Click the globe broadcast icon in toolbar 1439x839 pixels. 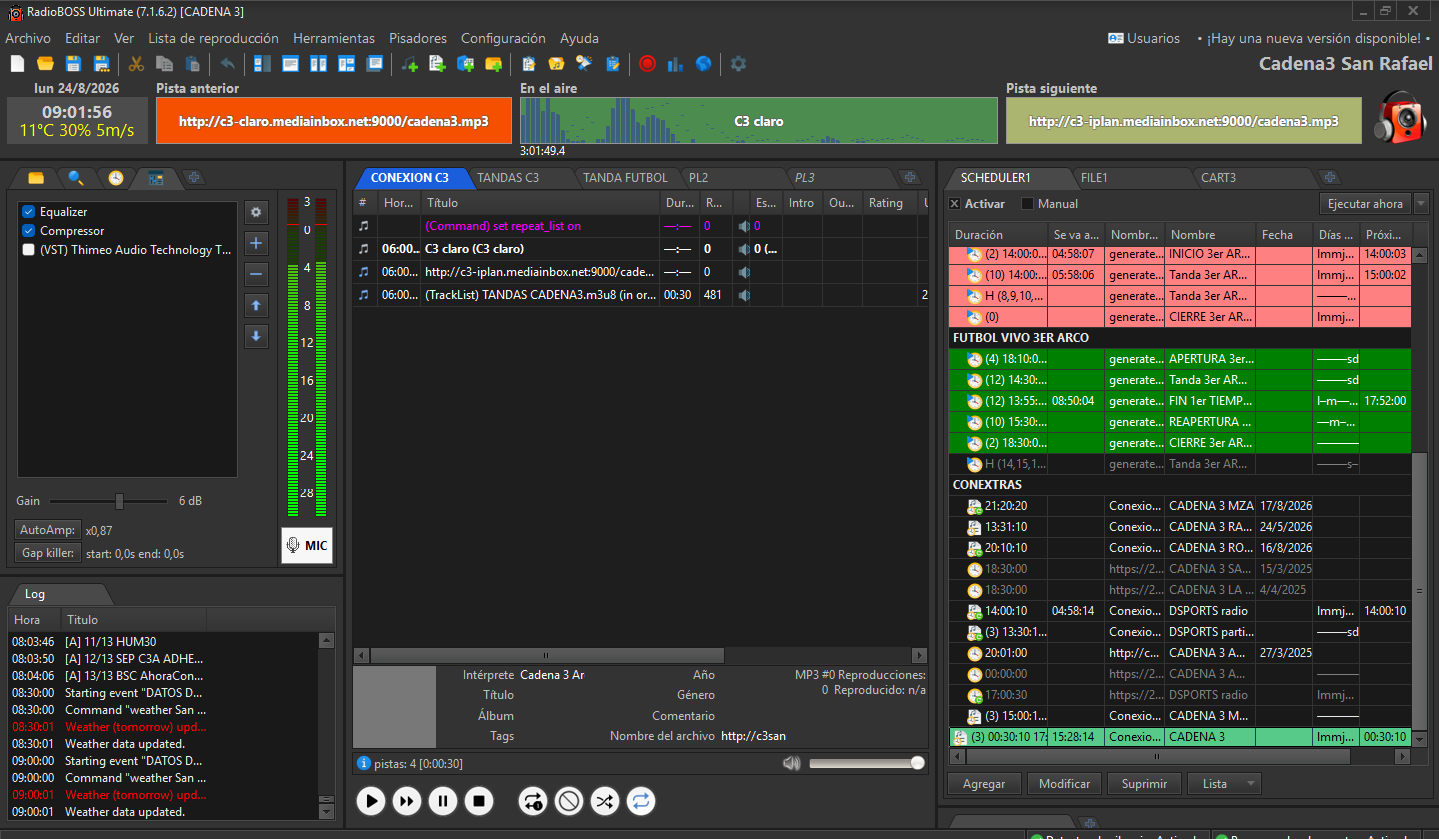click(704, 64)
